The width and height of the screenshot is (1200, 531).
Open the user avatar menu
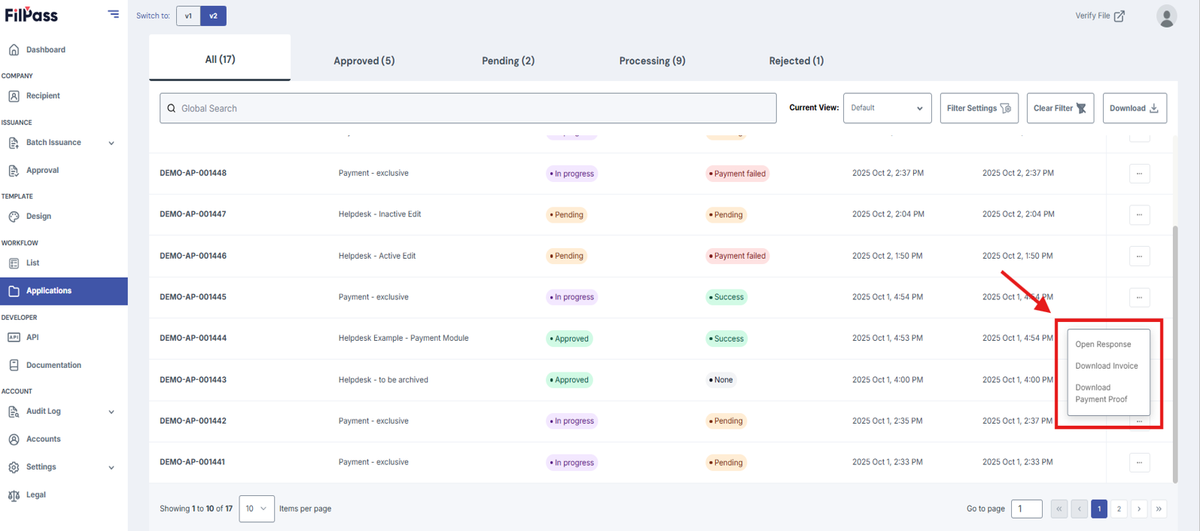click(1166, 16)
